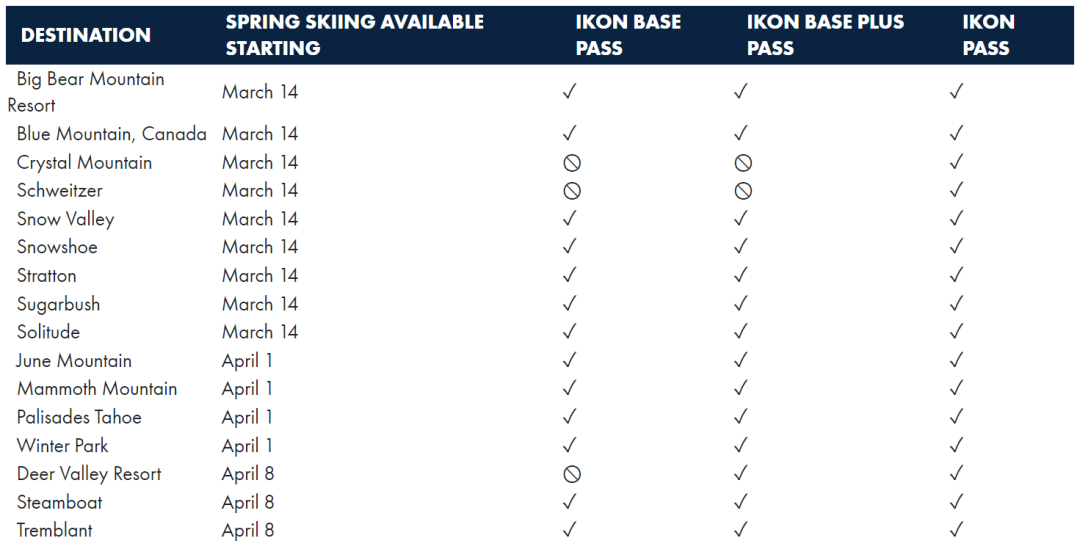Click Tremblant's Ikon Base Pass checkmark
Screen dimensions: 1080x552
570,530
